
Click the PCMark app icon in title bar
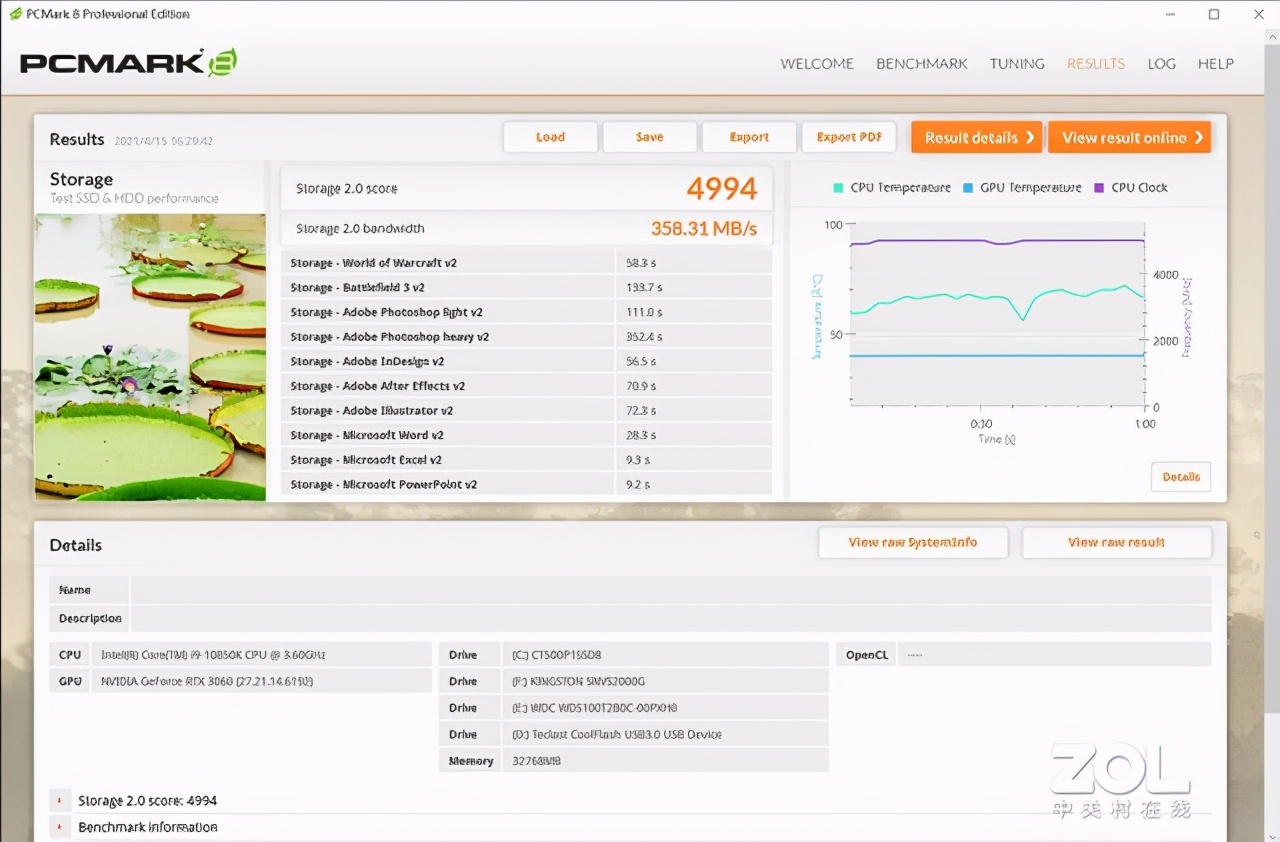pyautogui.click(x=14, y=14)
